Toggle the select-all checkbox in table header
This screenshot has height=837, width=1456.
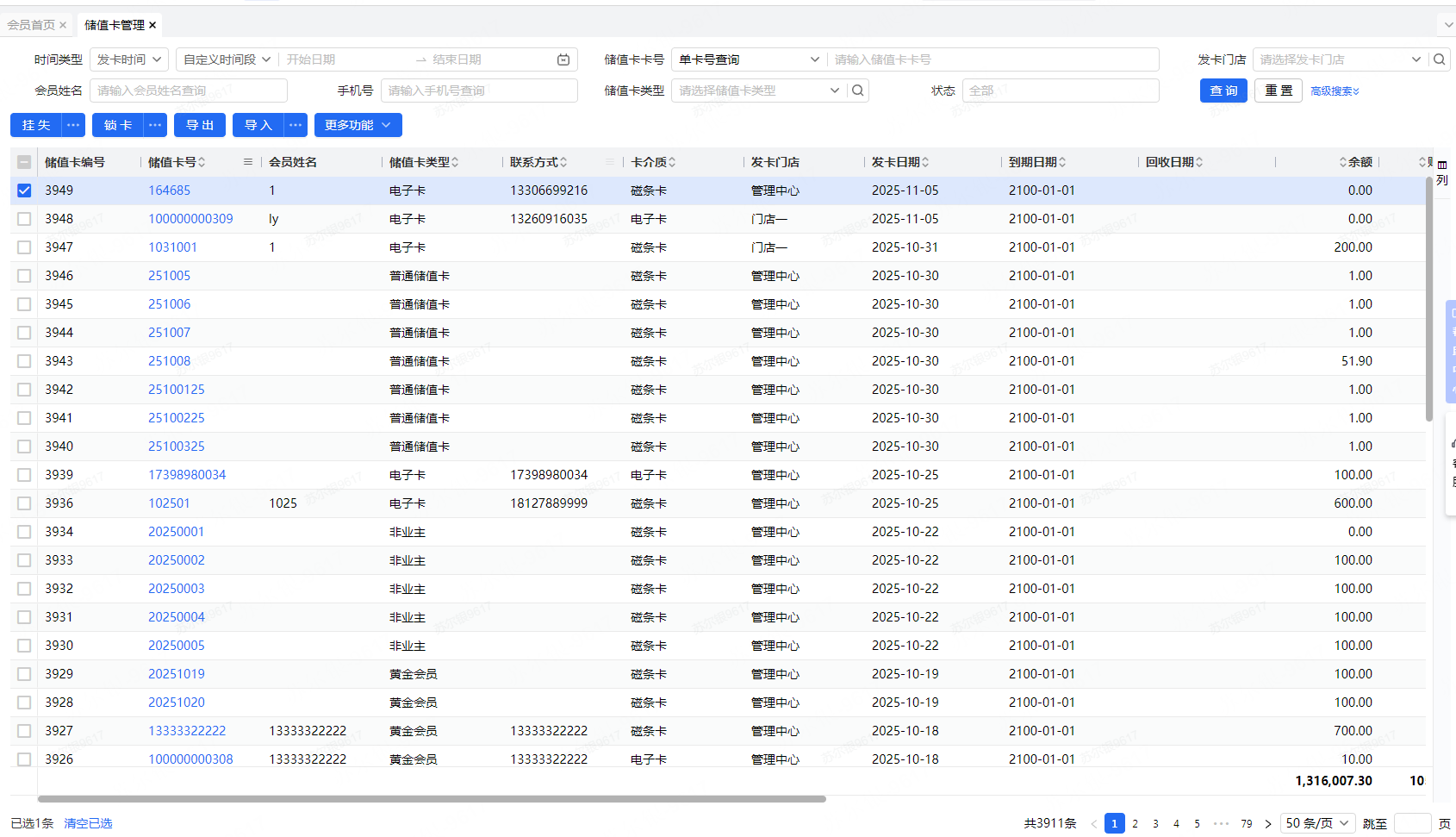[24, 162]
